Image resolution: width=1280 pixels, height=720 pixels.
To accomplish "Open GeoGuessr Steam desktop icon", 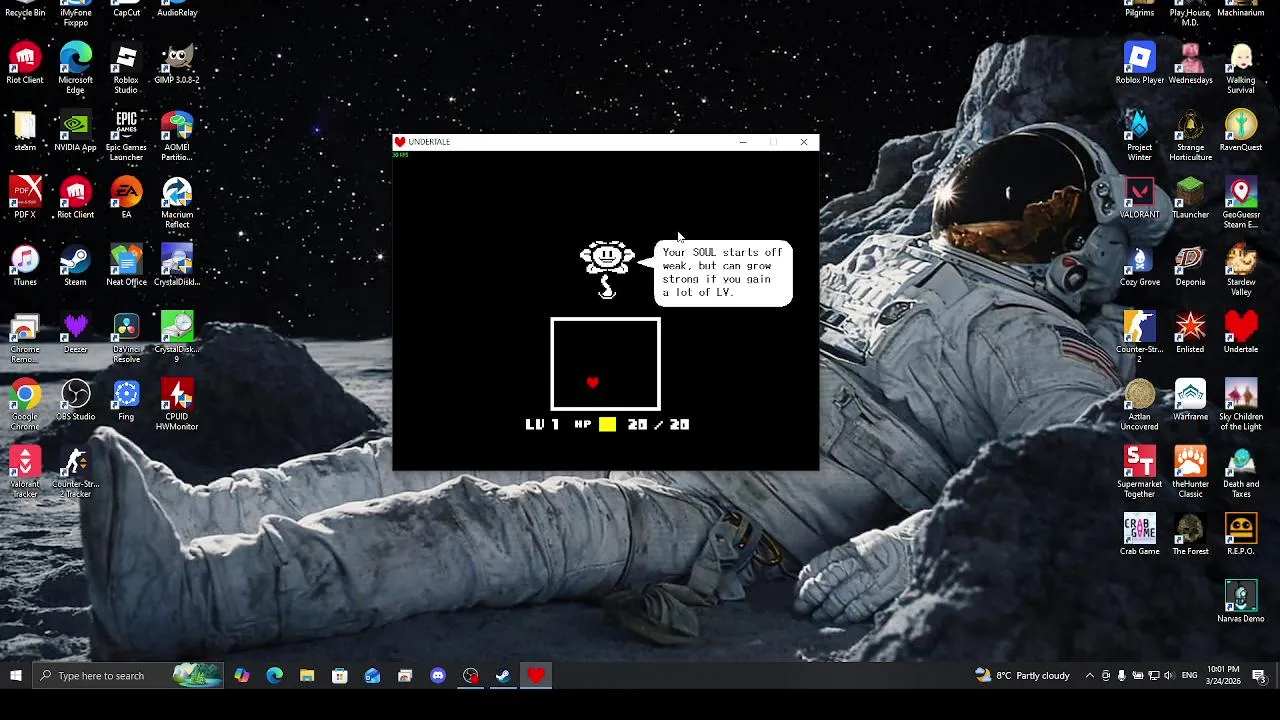I will click(x=1241, y=203).
